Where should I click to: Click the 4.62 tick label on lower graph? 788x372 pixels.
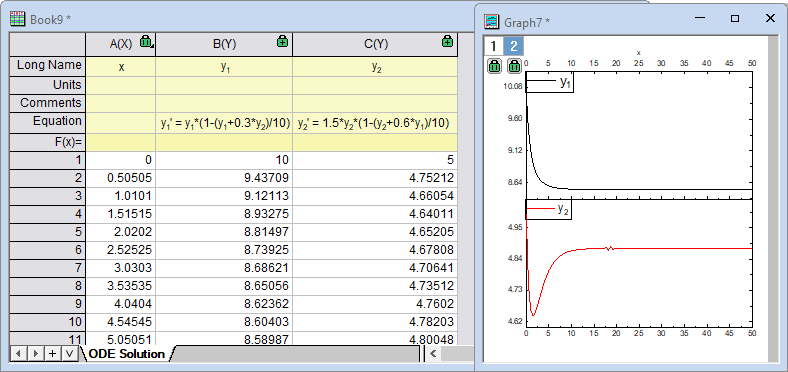click(515, 320)
